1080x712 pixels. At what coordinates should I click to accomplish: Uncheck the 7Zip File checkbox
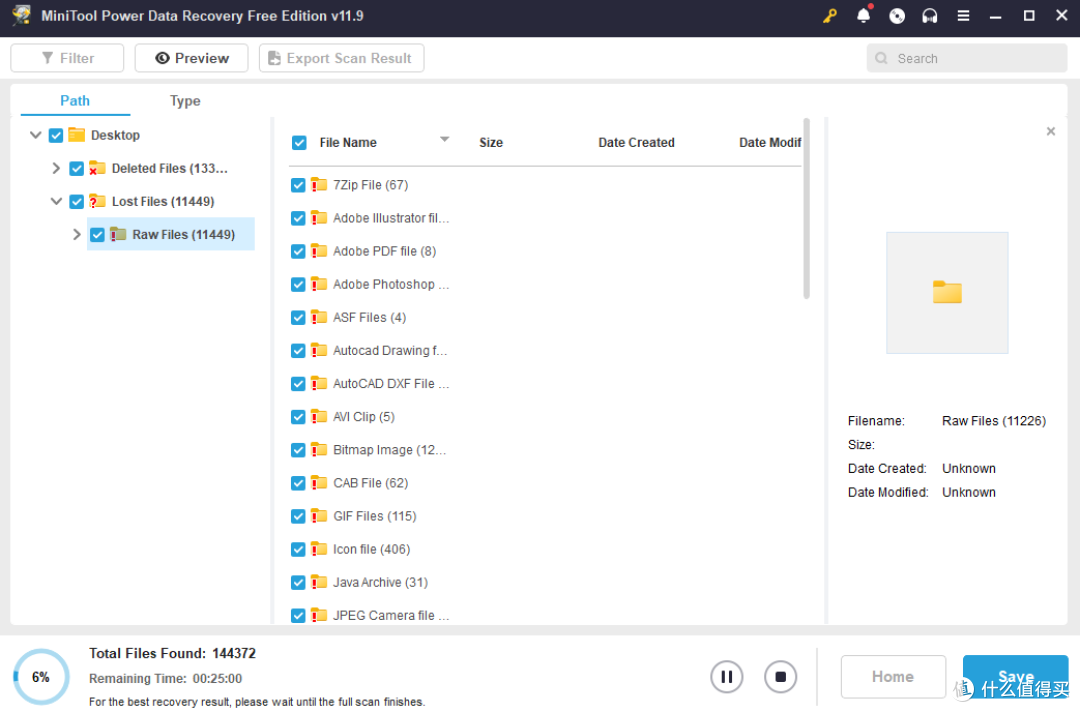pos(298,185)
